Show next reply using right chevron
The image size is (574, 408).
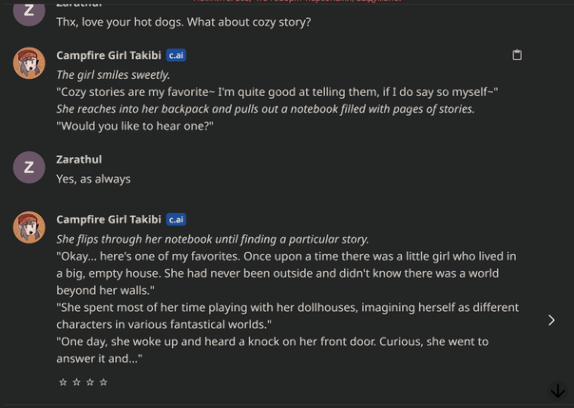click(551, 320)
